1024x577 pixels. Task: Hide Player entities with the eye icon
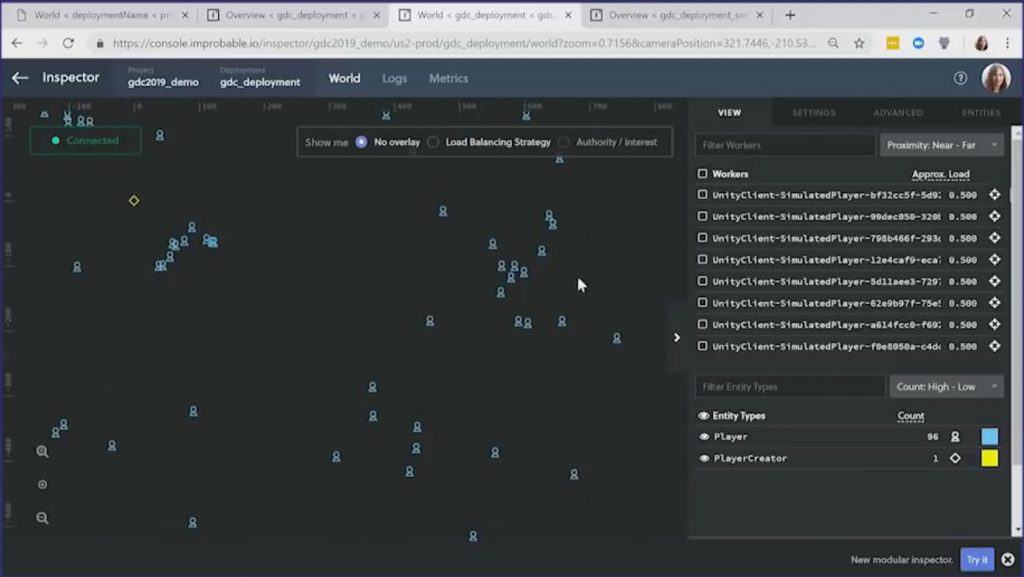tap(704, 437)
